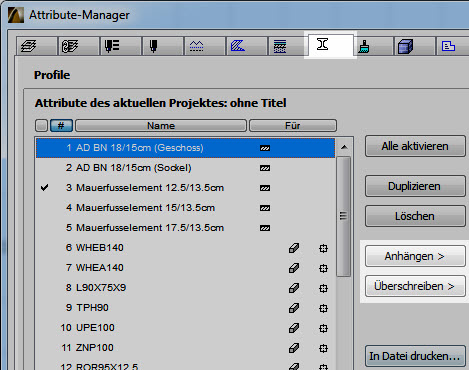Sort list by the # column header

coord(61,126)
